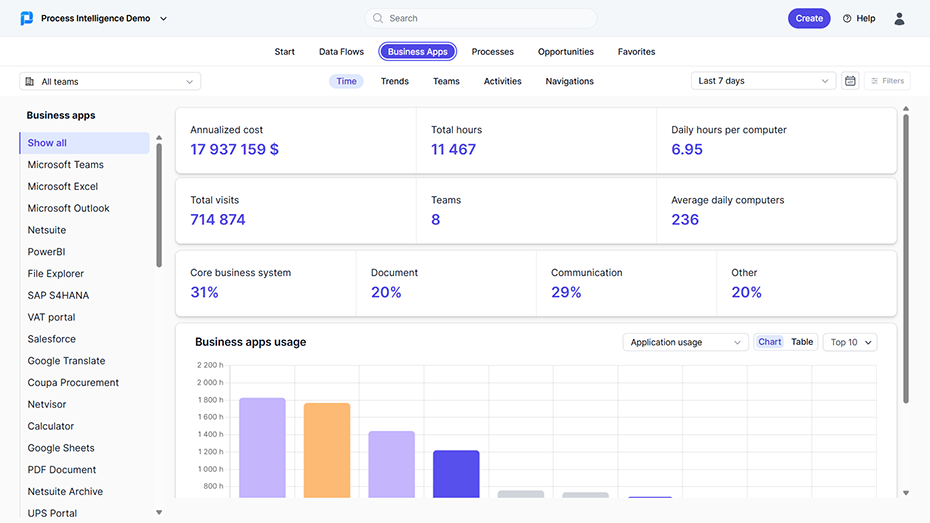This screenshot has width=930, height=523.
Task: Click the business apps list scrollbar thumb
Action: pos(159,205)
